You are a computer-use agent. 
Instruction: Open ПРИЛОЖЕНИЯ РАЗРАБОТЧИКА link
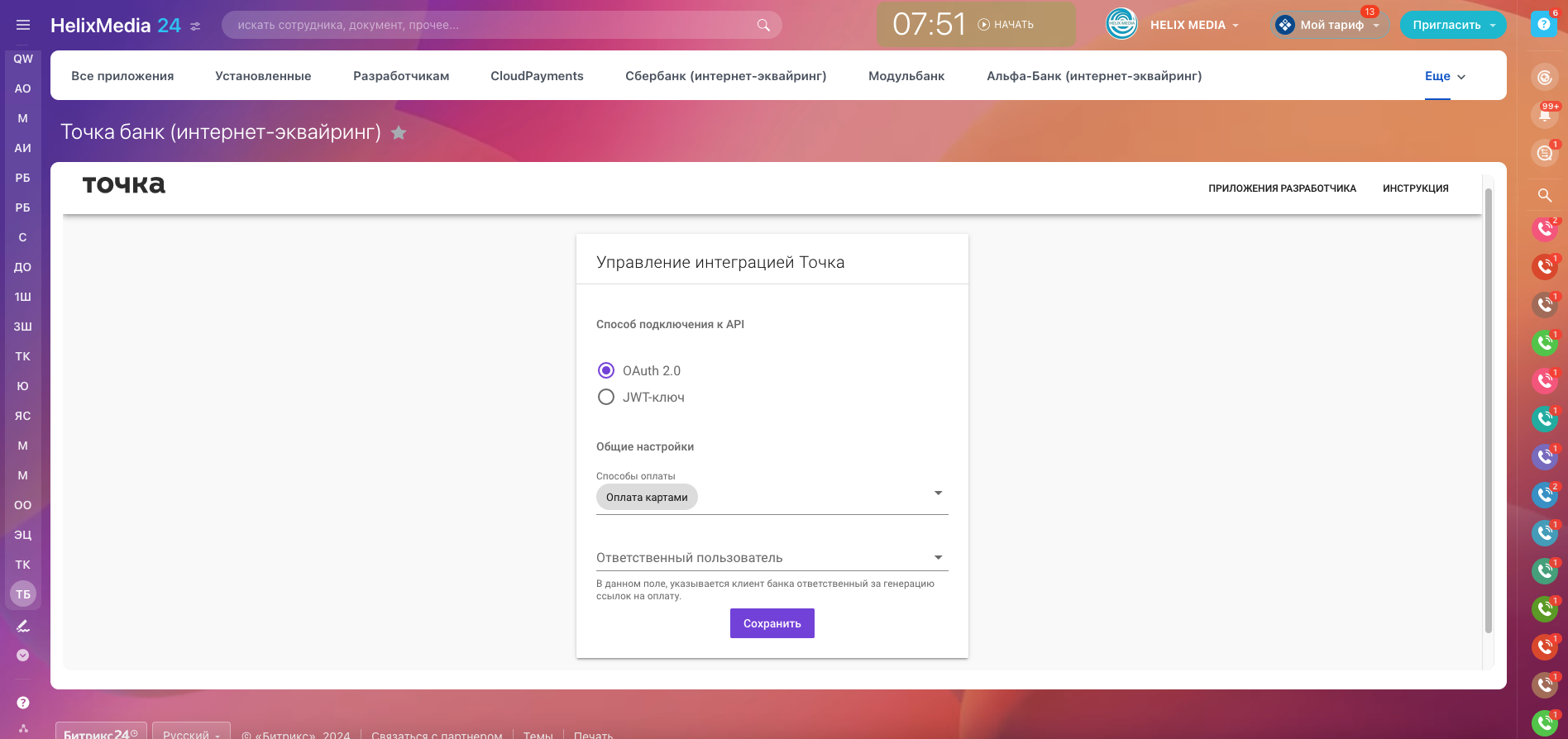[1282, 188]
